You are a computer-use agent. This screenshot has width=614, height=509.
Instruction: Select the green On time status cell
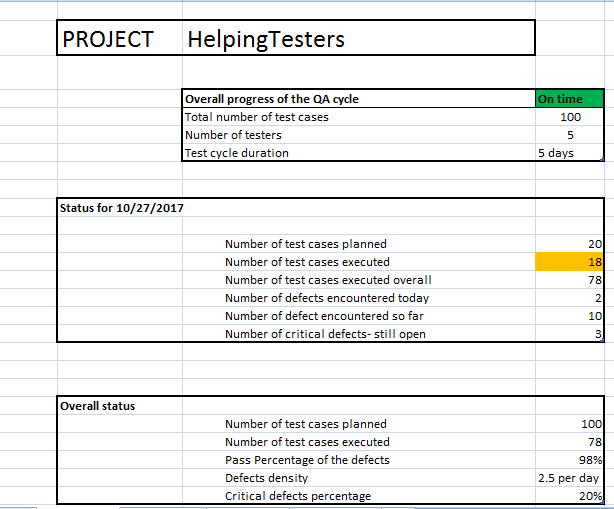pos(569,99)
